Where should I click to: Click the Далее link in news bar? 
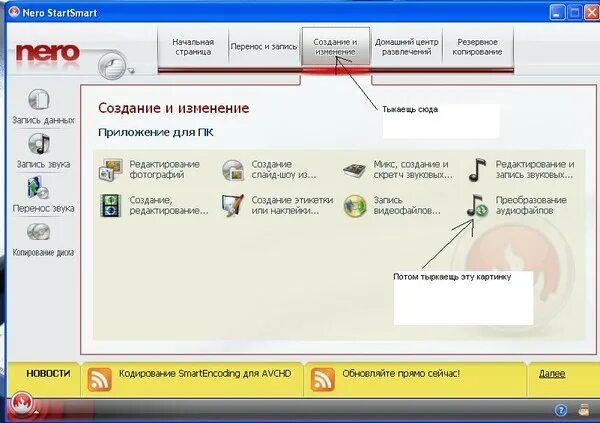click(552, 374)
